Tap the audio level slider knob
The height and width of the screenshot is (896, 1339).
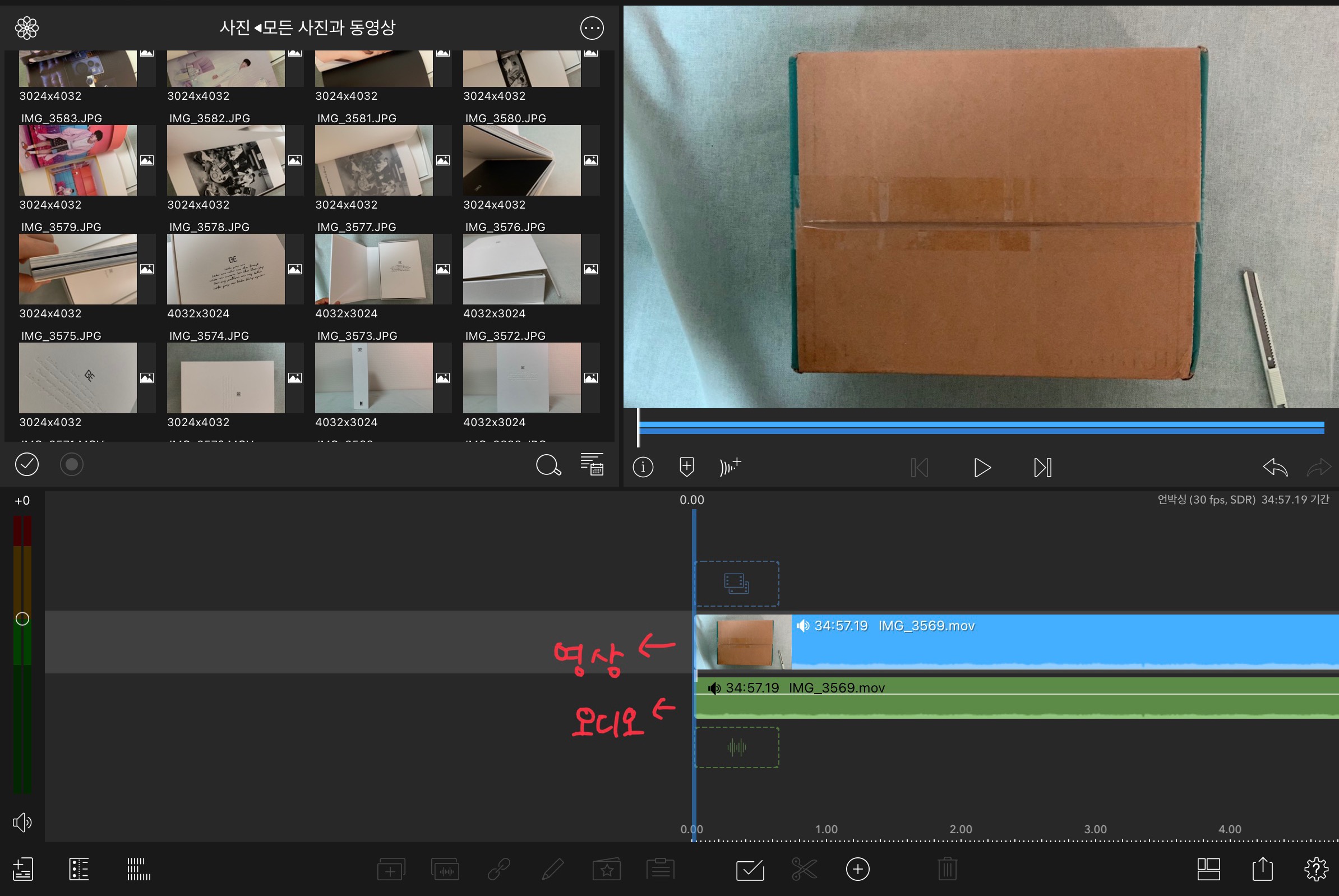(22, 618)
